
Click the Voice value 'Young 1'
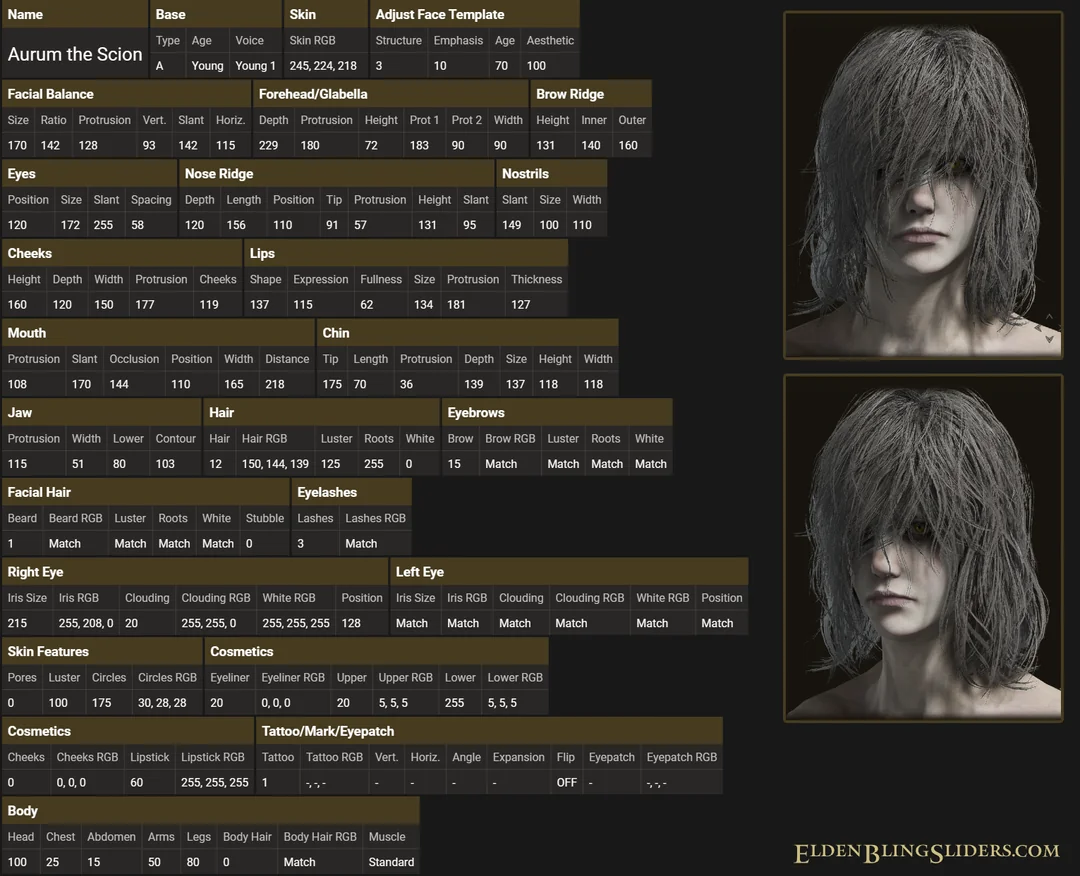[255, 66]
